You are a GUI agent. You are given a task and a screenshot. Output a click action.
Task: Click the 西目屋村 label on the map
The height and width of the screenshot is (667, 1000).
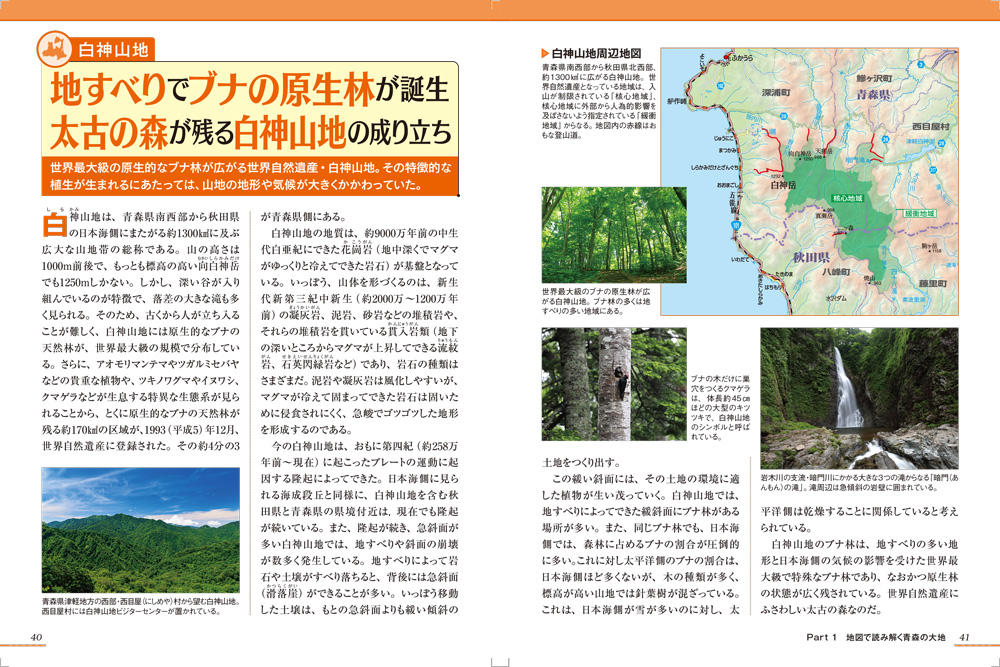click(930, 126)
